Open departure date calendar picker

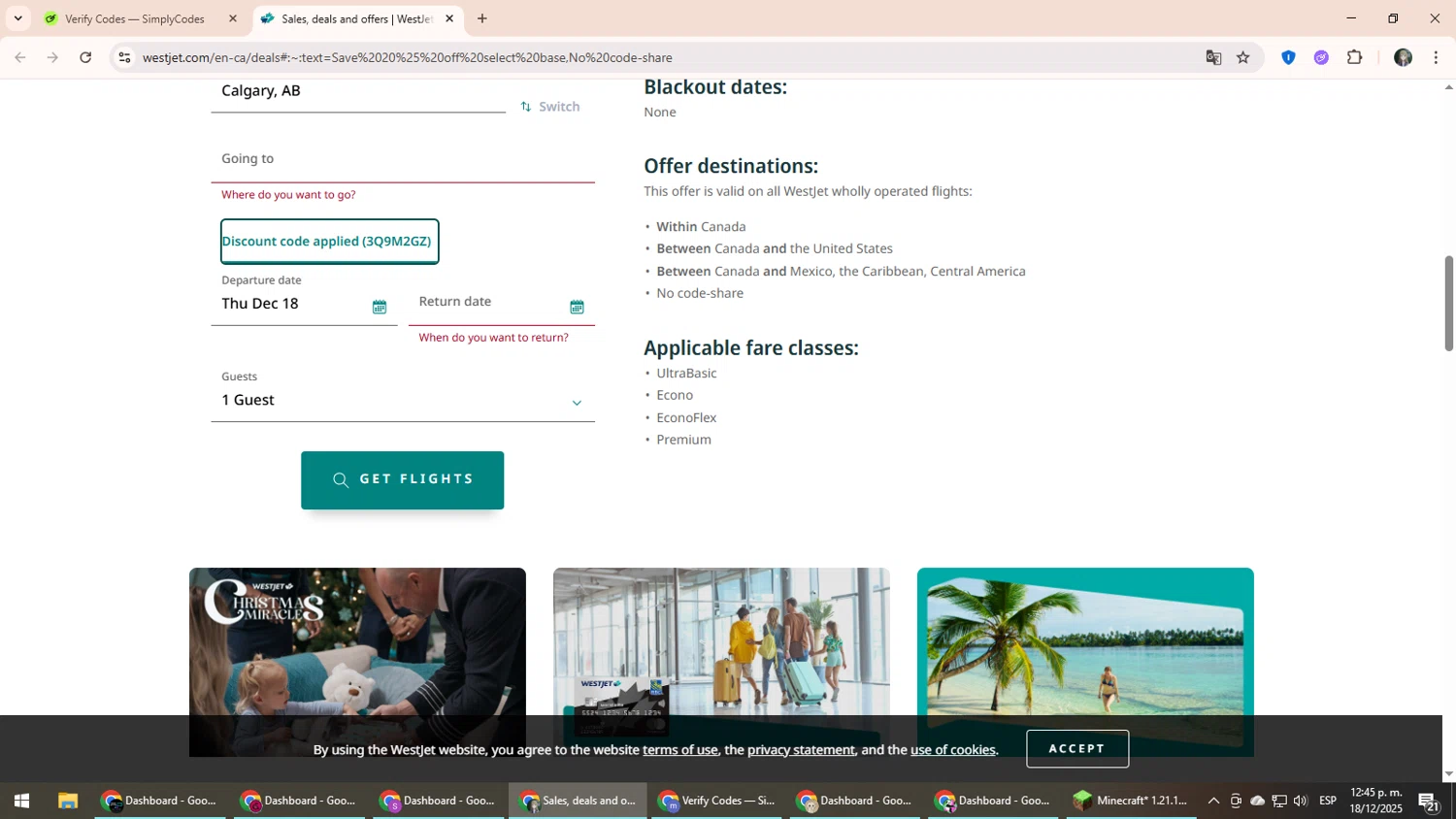coord(380,307)
